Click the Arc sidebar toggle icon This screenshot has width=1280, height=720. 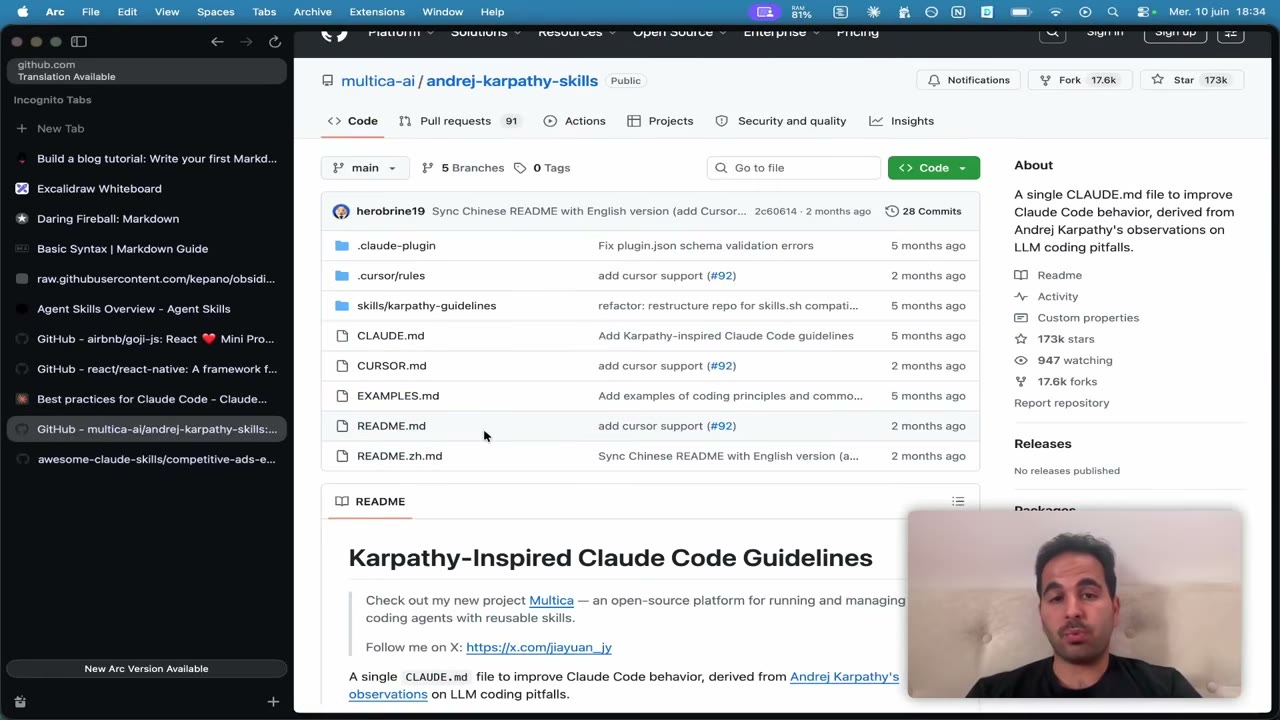79,42
